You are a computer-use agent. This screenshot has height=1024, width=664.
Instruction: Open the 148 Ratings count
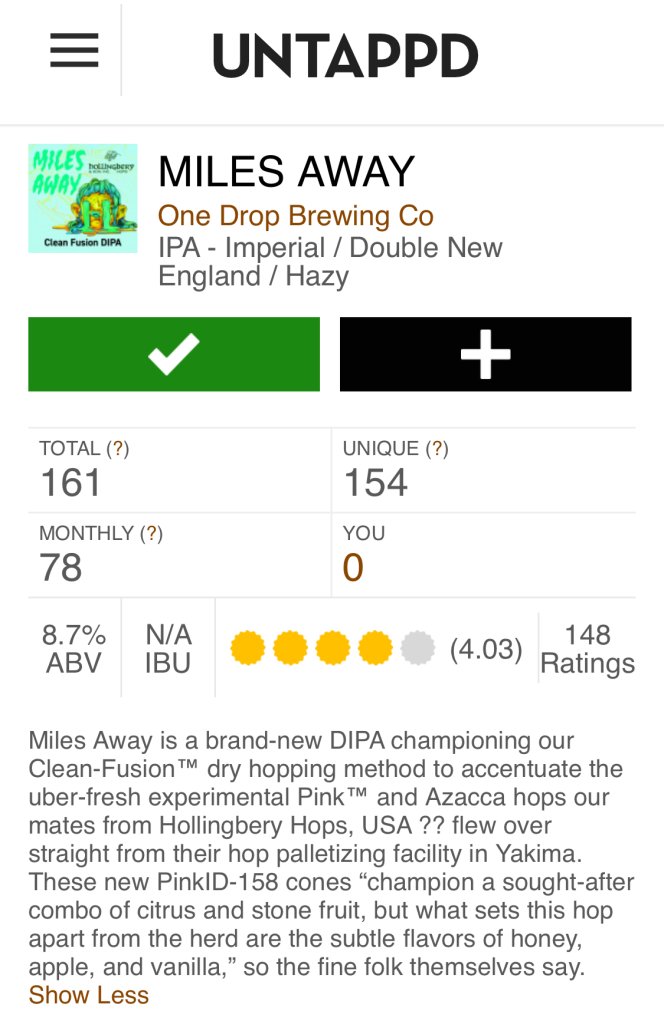click(x=587, y=650)
